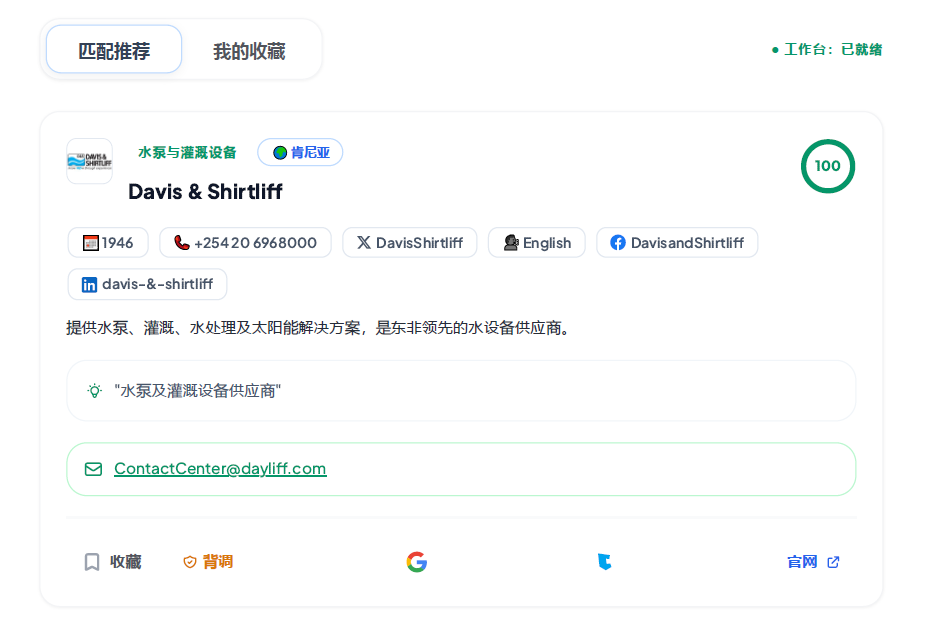This screenshot has width=930, height=636.
Task: Click the 肯尼亚 country tag
Action: point(300,152)
